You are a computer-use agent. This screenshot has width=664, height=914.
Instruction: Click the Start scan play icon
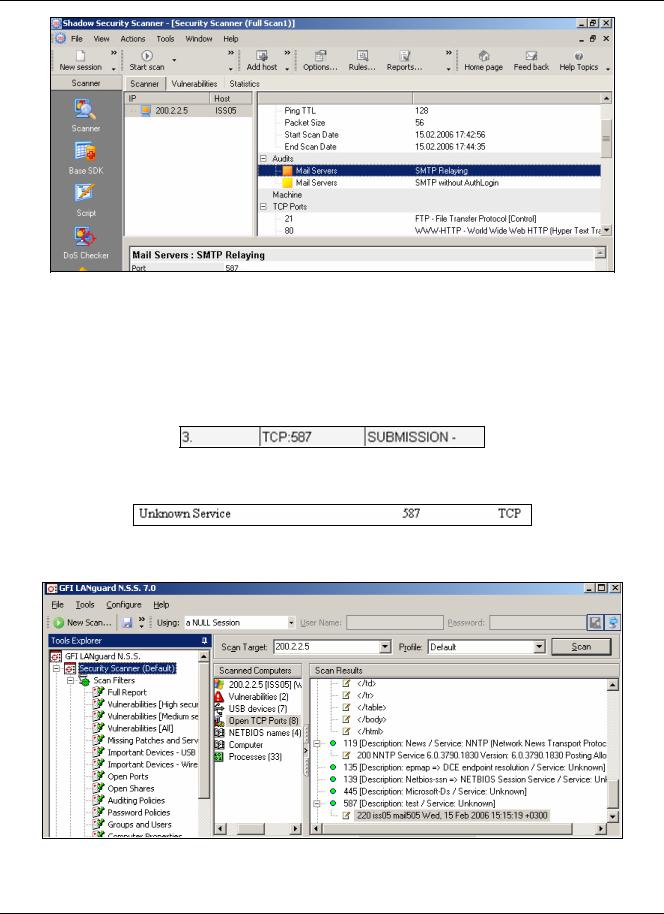147,56
